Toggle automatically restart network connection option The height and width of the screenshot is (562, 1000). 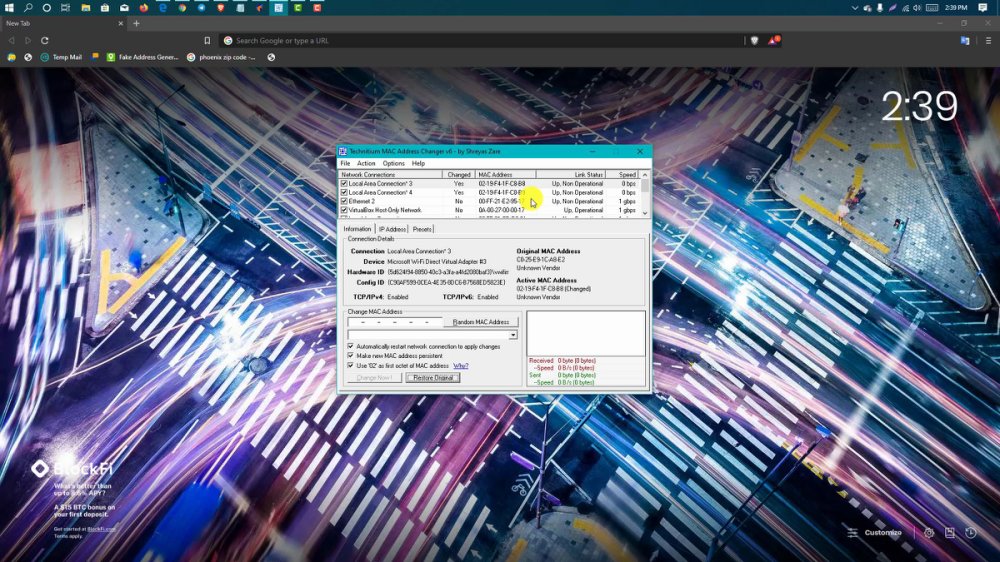[x=350, y=346]
